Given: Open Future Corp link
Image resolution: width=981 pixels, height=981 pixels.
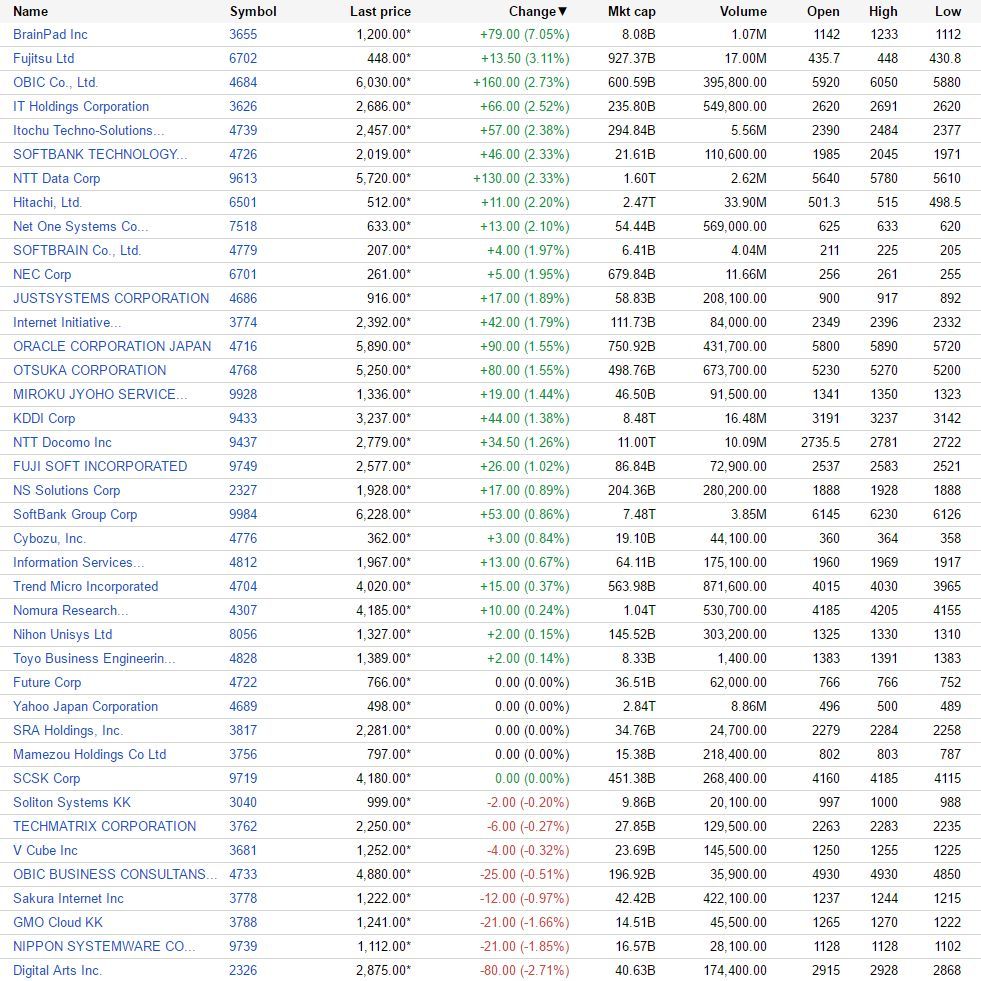Looking at the screenshot, I should pos(47,682).
